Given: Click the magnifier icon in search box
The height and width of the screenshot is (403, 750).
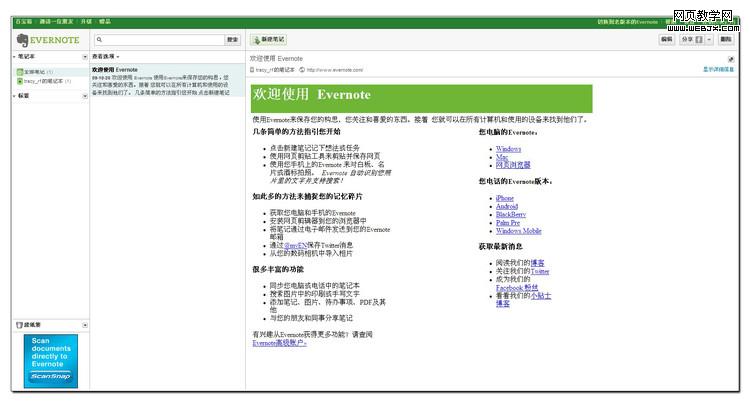Looking at the screenshot, I should 99,40.
